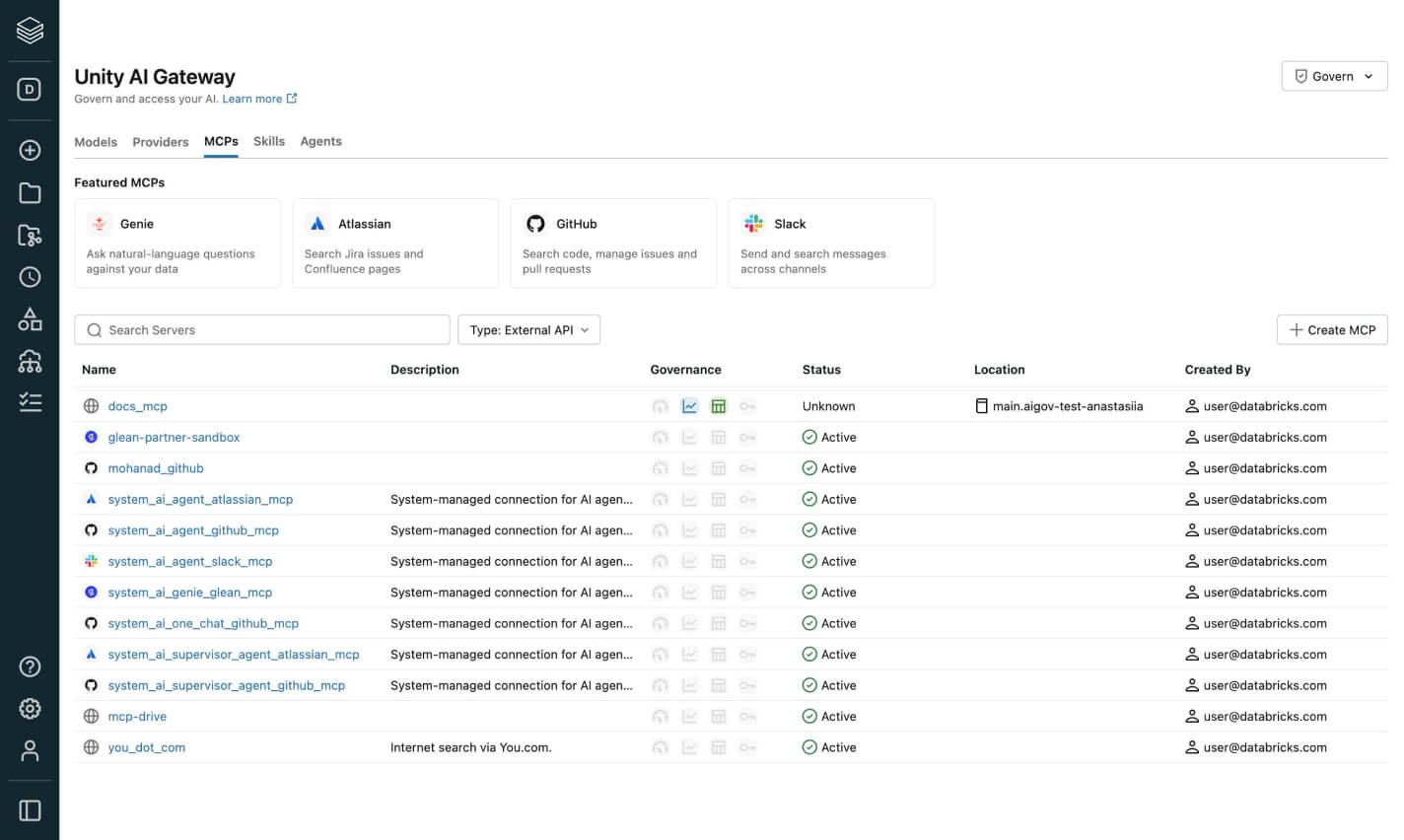The image size is (1404, 840).
Task: Click the key icon in mohanad_github row
Action: [747, 468]
